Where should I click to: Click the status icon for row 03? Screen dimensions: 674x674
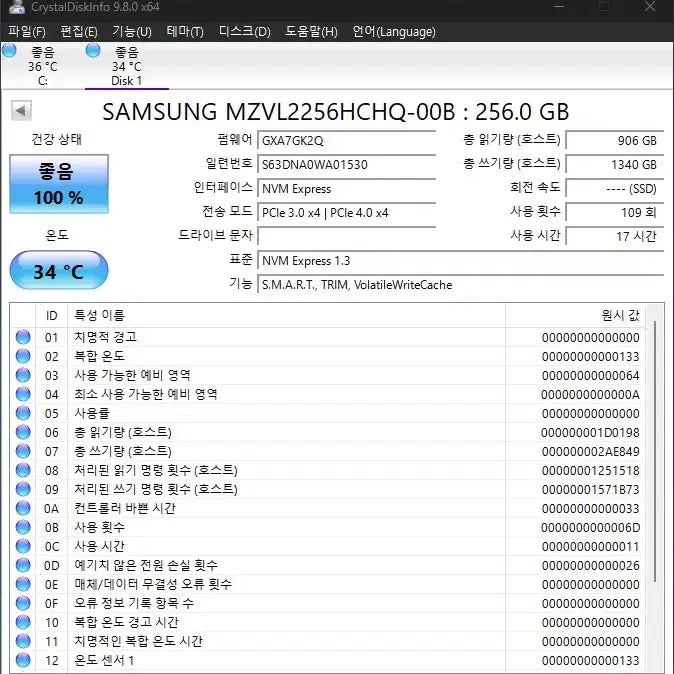23,375
